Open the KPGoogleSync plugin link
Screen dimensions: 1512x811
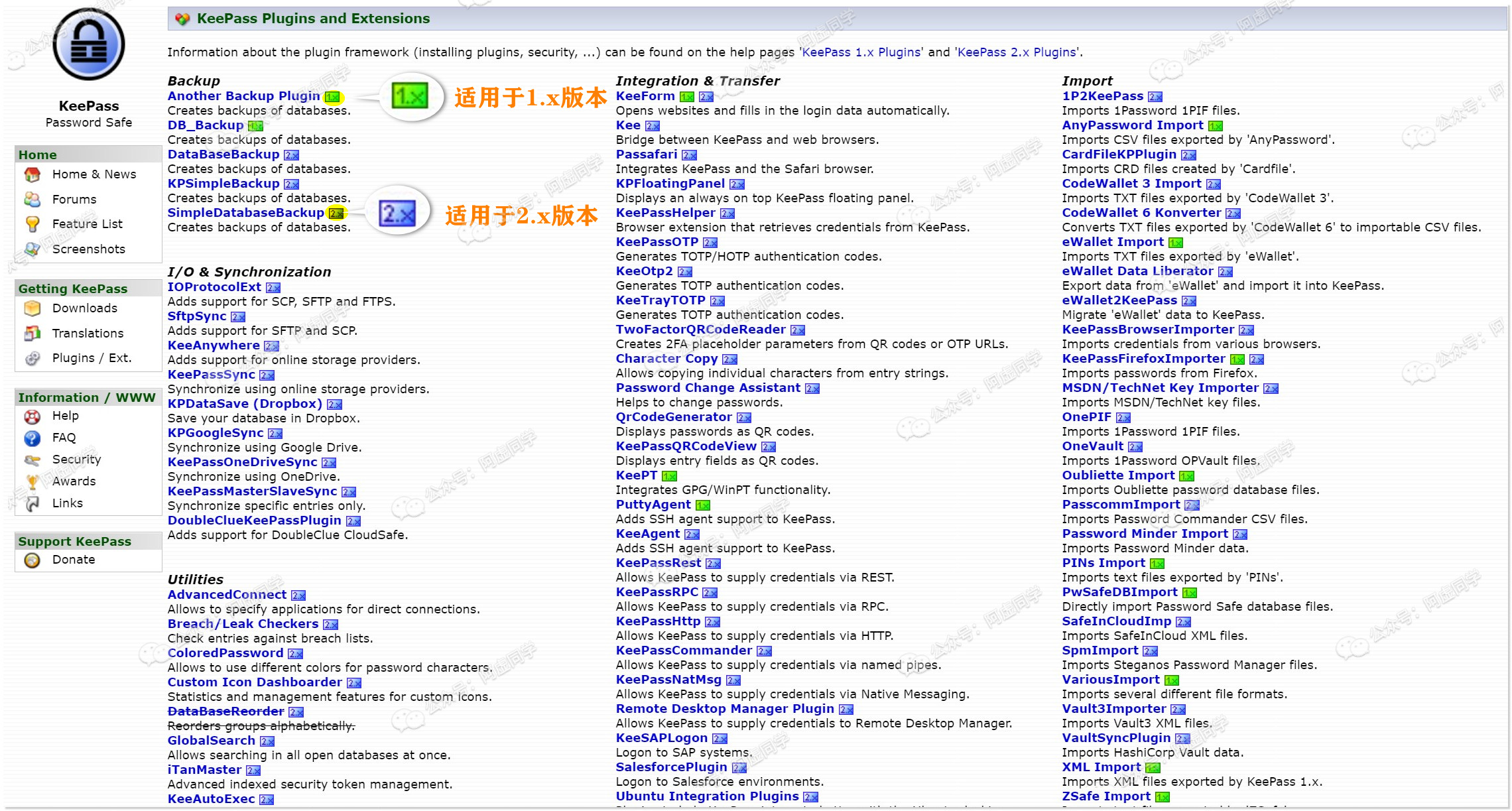click(x=216, y=433)
